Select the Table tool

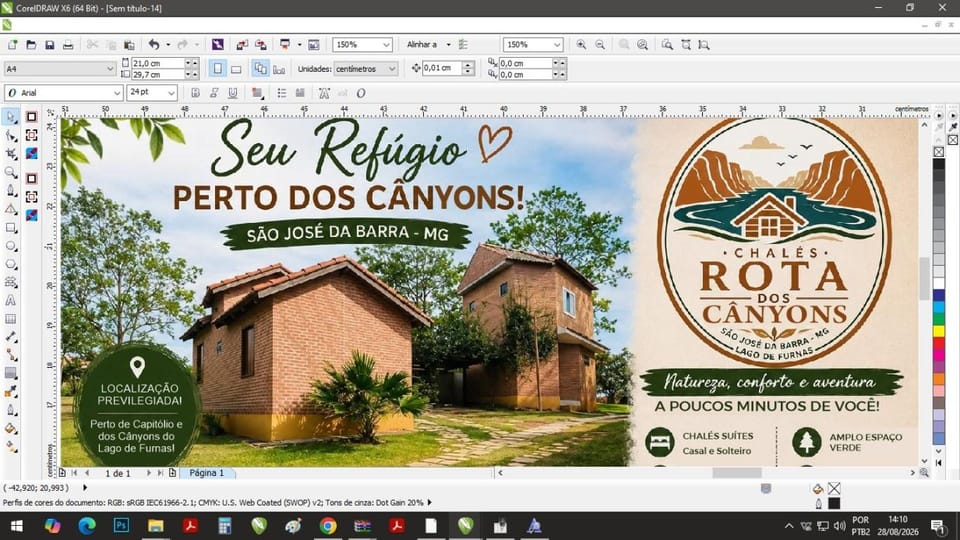[x=11, y=319]
